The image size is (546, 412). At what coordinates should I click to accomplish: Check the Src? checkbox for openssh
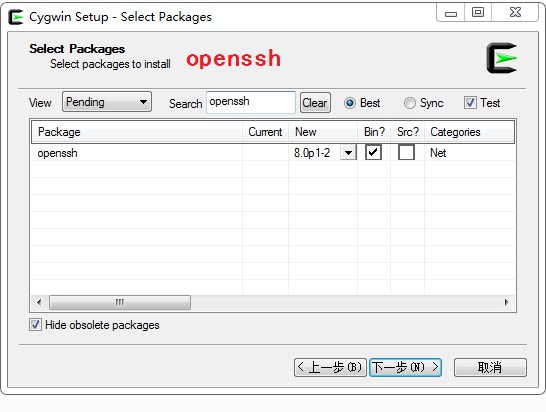point(406,153)
